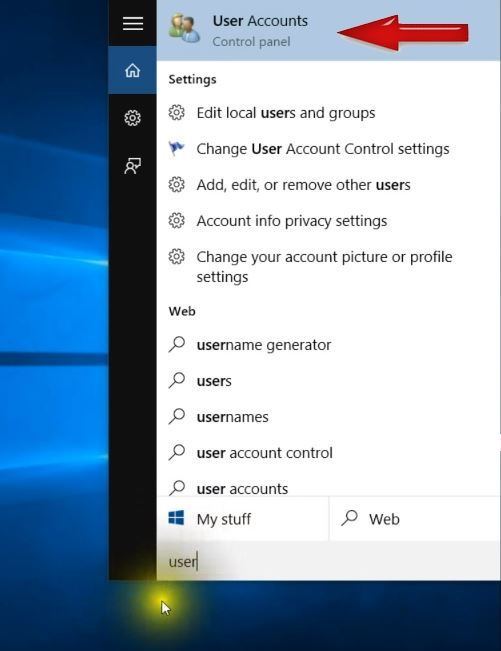The height and width of the screenshot is (651, 501).
Task: Click the Windows logo in My stuff
Action: pos(176,518)
